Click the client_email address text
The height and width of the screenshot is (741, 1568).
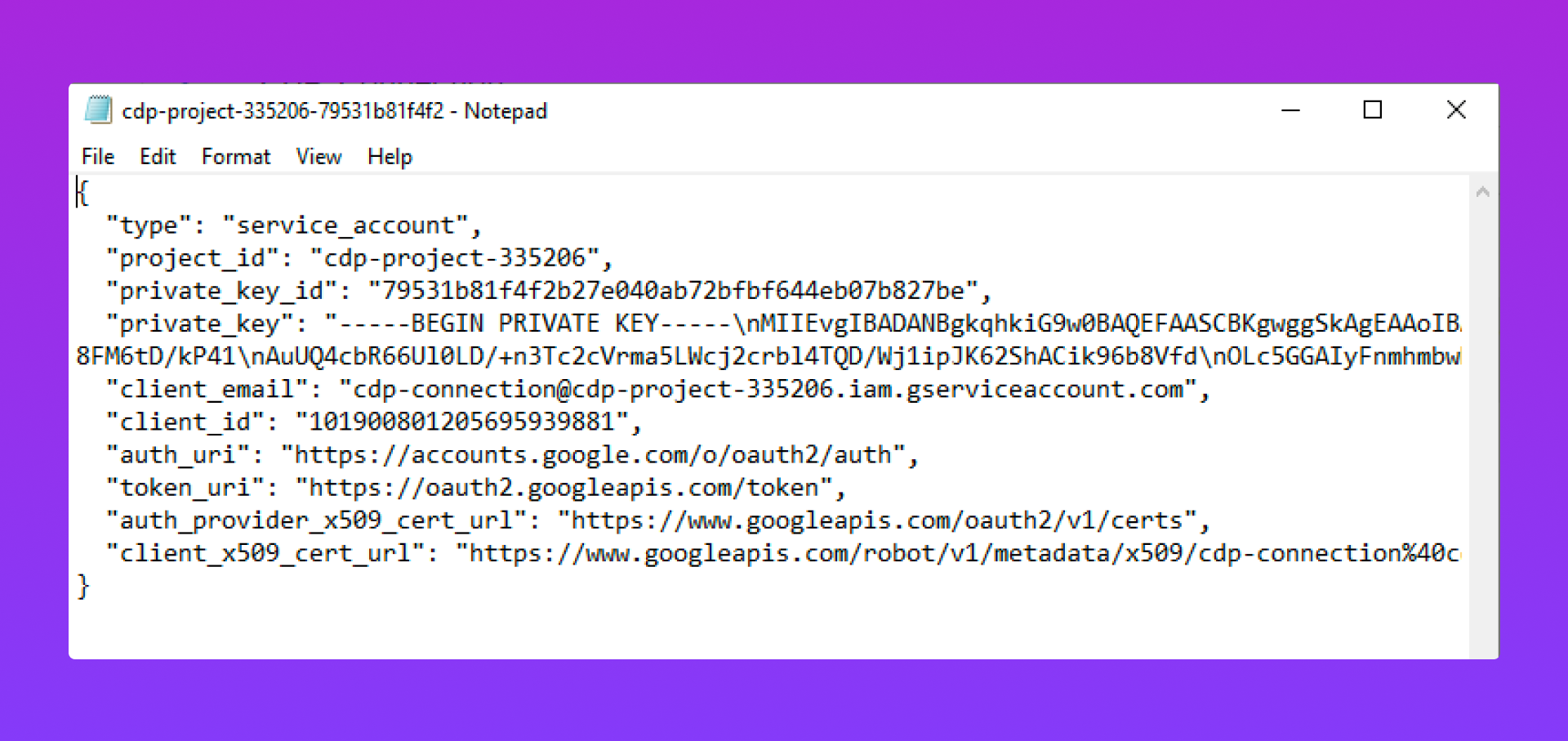tap(768, 389)
